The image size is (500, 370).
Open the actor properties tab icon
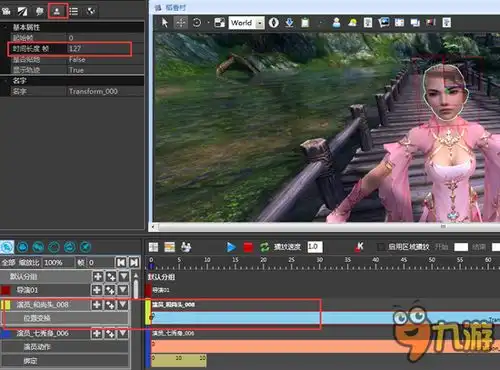(x=57, y=11)
